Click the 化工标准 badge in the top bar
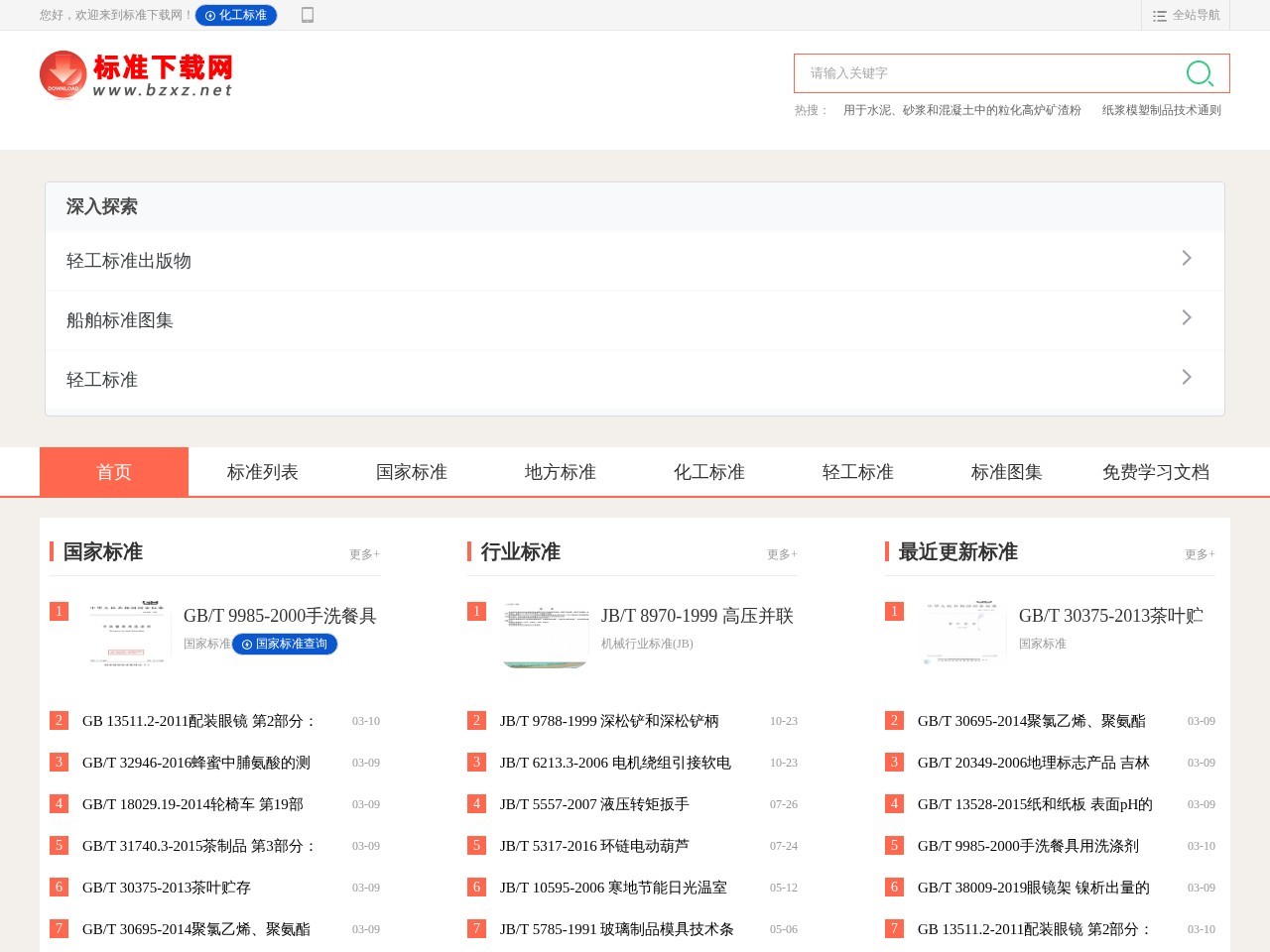Image resolution: width=1270 pixels, height=952 pixels. (236, 15)
